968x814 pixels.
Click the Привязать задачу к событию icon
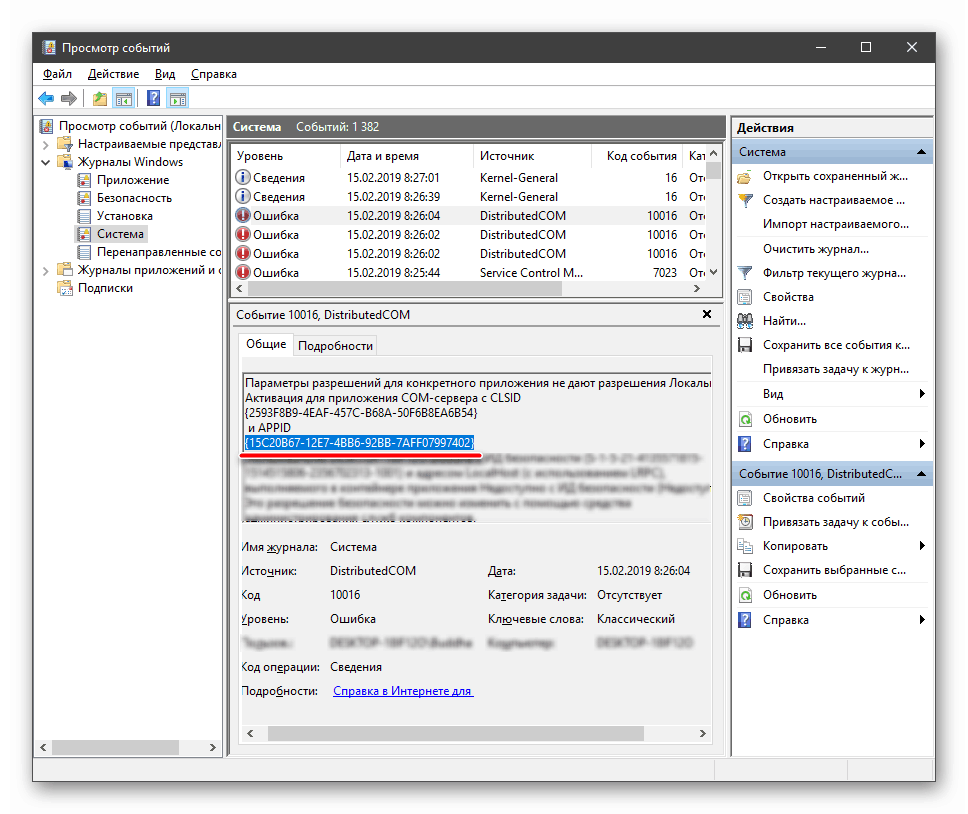click(x=745, y=522)
